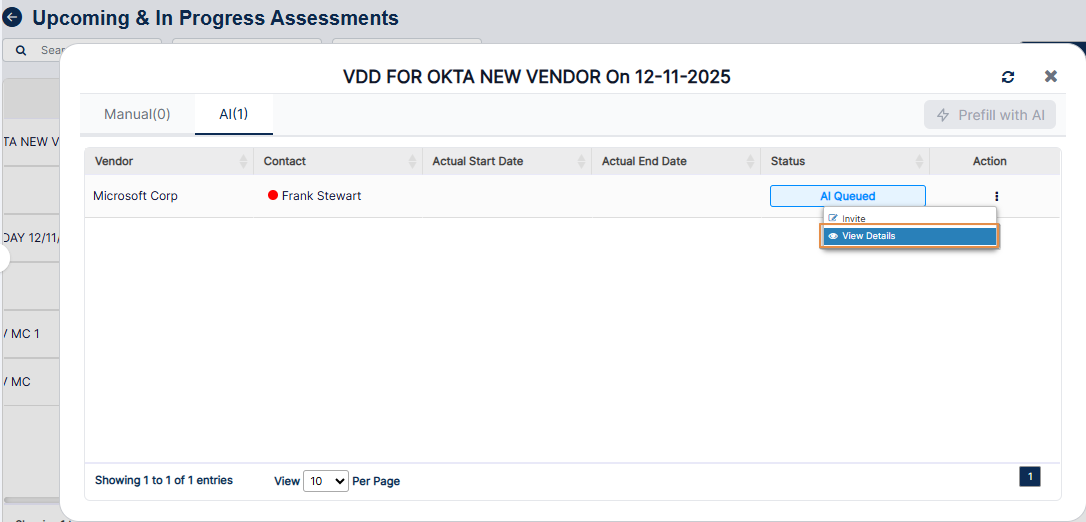
Task: Click the Showing 1 to 1 of 1 entries text
Action: pyautogui.click(x=163, y=480)
